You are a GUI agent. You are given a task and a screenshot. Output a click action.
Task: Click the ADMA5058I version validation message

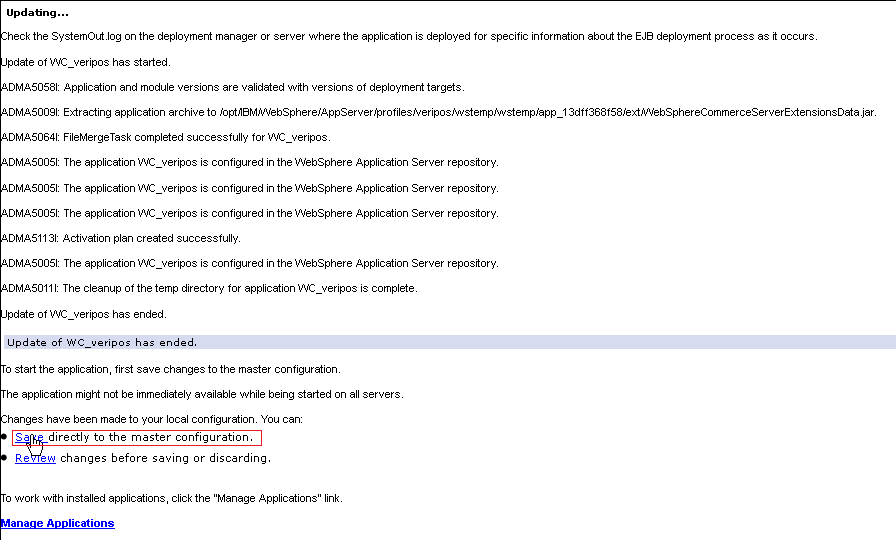point(232,87)
